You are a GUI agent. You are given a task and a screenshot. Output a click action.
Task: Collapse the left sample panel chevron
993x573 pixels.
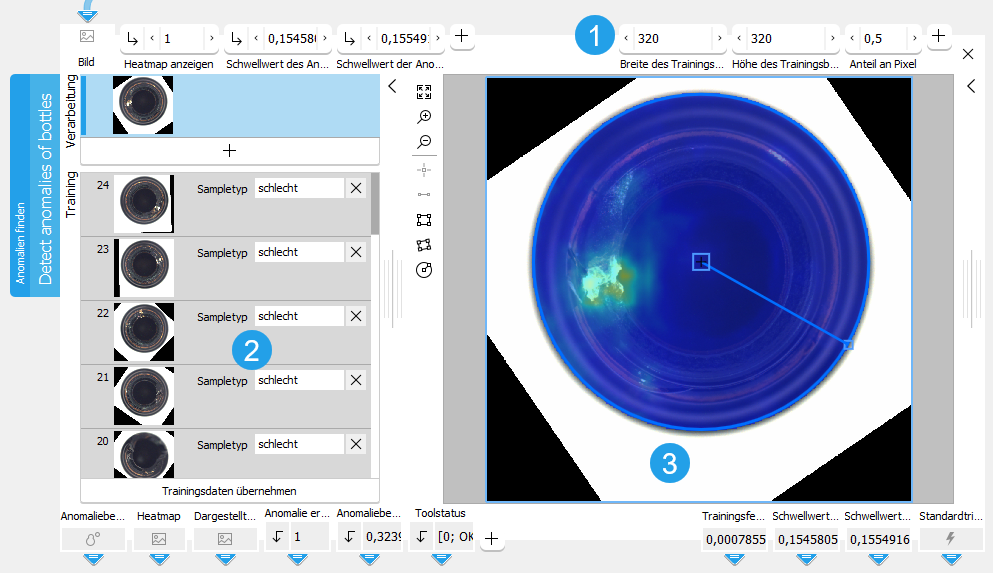pos(392,87)
